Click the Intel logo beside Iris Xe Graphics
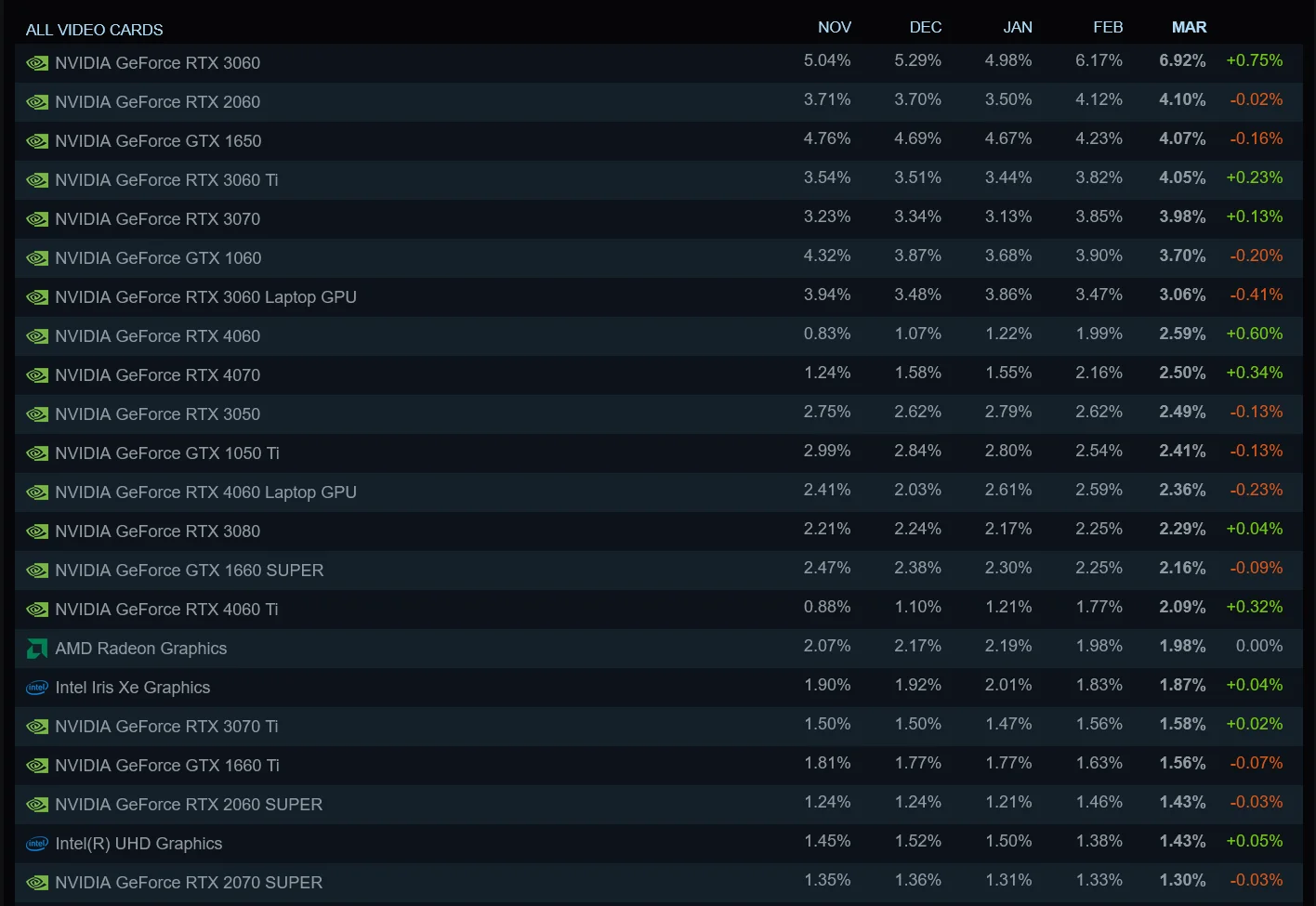This screenshot has width=1316, height=906. click(x=37, y=688)
